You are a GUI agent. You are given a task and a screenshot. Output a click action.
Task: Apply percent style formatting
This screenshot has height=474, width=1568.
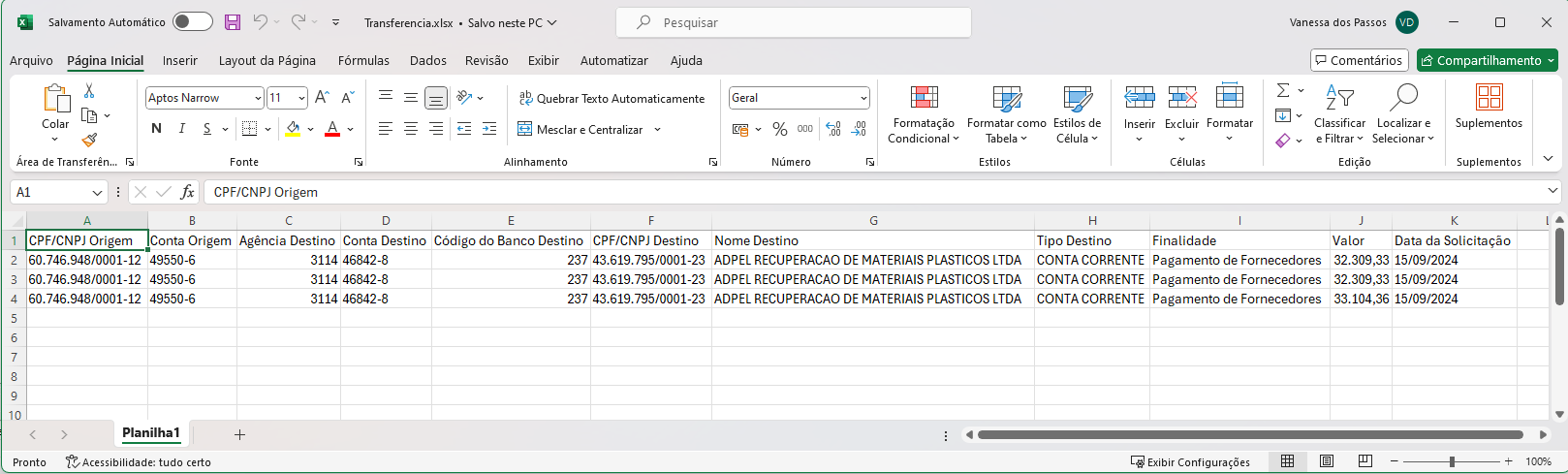(780, 129)
